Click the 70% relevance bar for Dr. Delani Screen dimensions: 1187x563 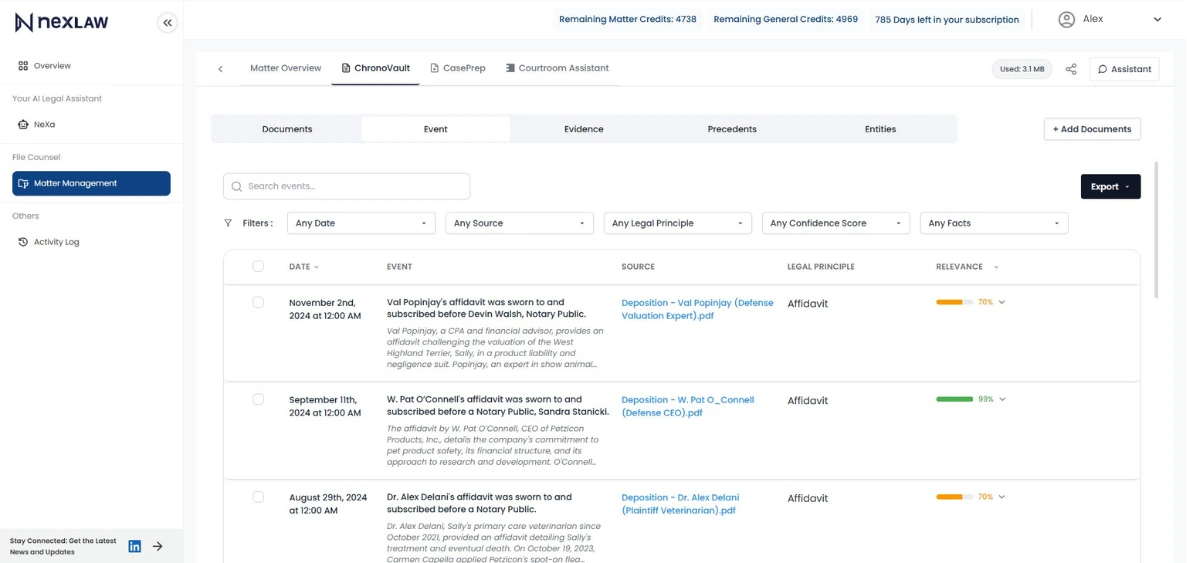click(x=955, y=497)
